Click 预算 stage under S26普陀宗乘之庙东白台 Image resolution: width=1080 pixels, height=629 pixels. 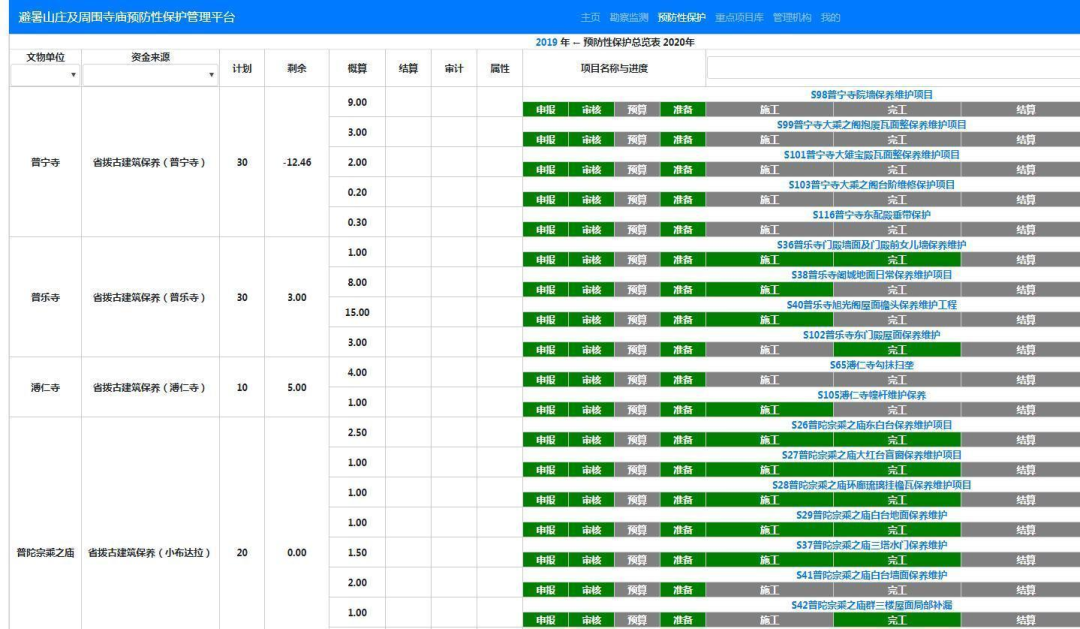pos(637,440)
